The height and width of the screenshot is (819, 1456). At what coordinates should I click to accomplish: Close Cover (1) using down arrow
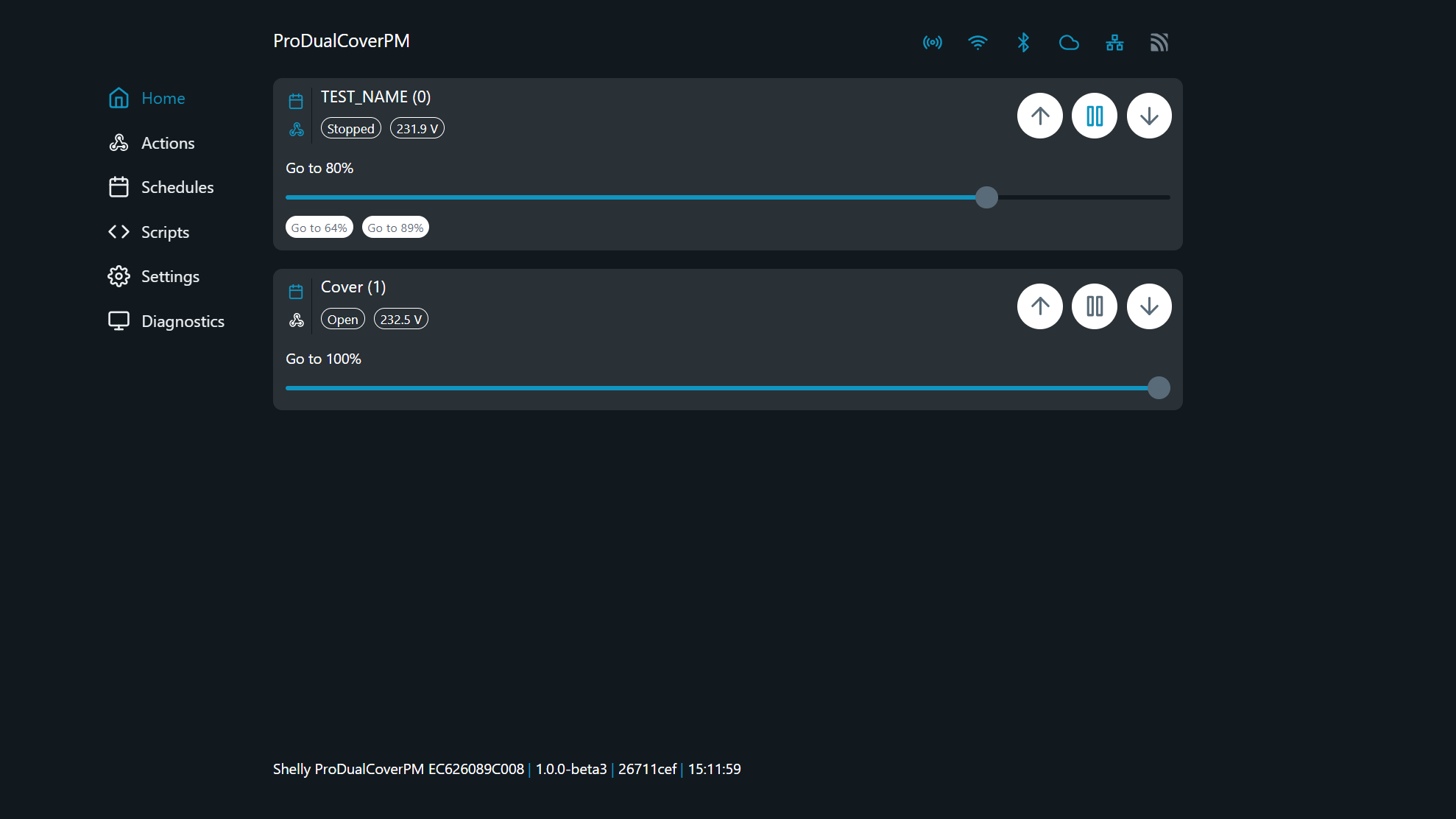pos(1149,306)
